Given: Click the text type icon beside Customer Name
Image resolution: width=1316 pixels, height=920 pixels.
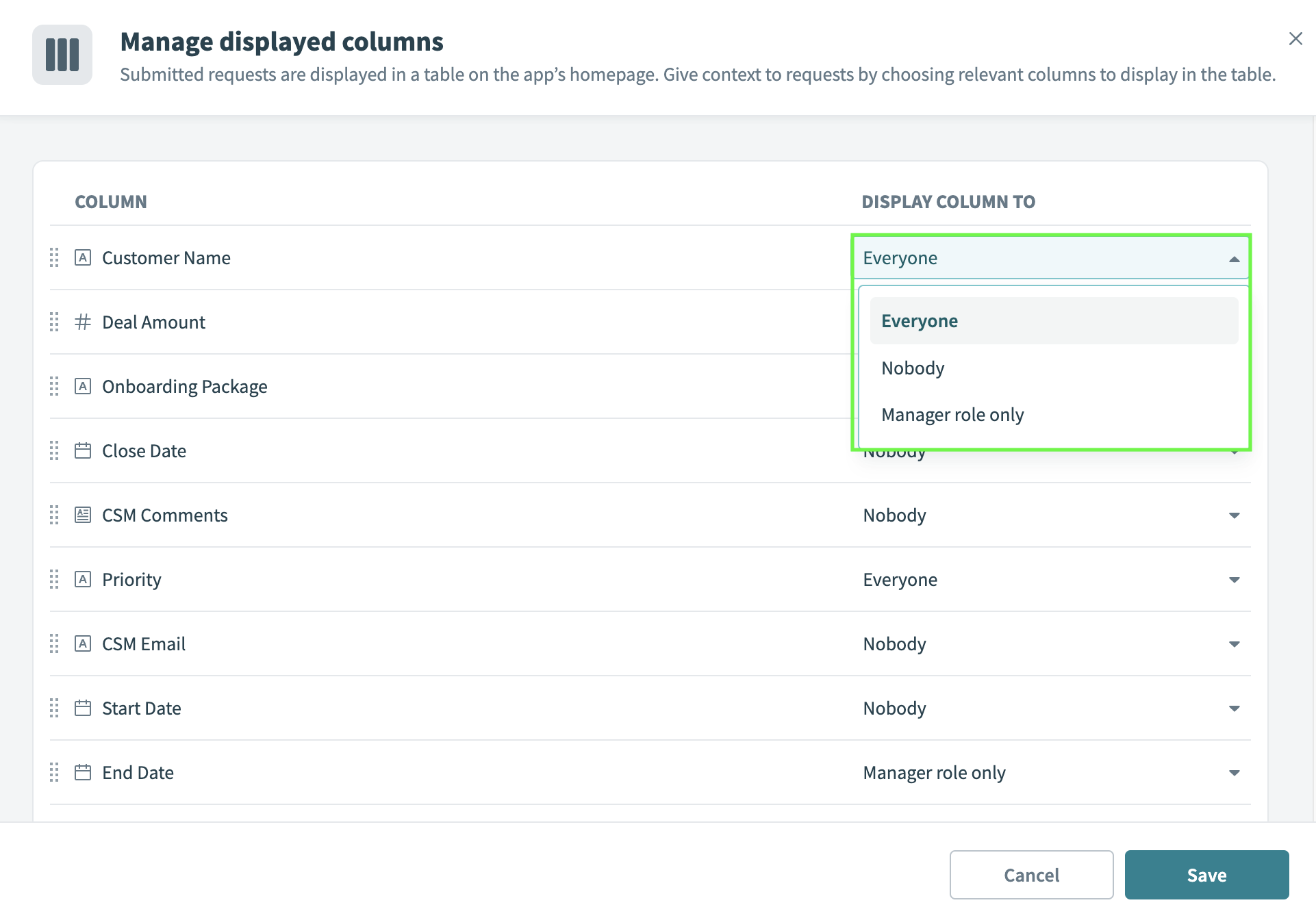Looking at the screenshot, I should coord(83,258).
